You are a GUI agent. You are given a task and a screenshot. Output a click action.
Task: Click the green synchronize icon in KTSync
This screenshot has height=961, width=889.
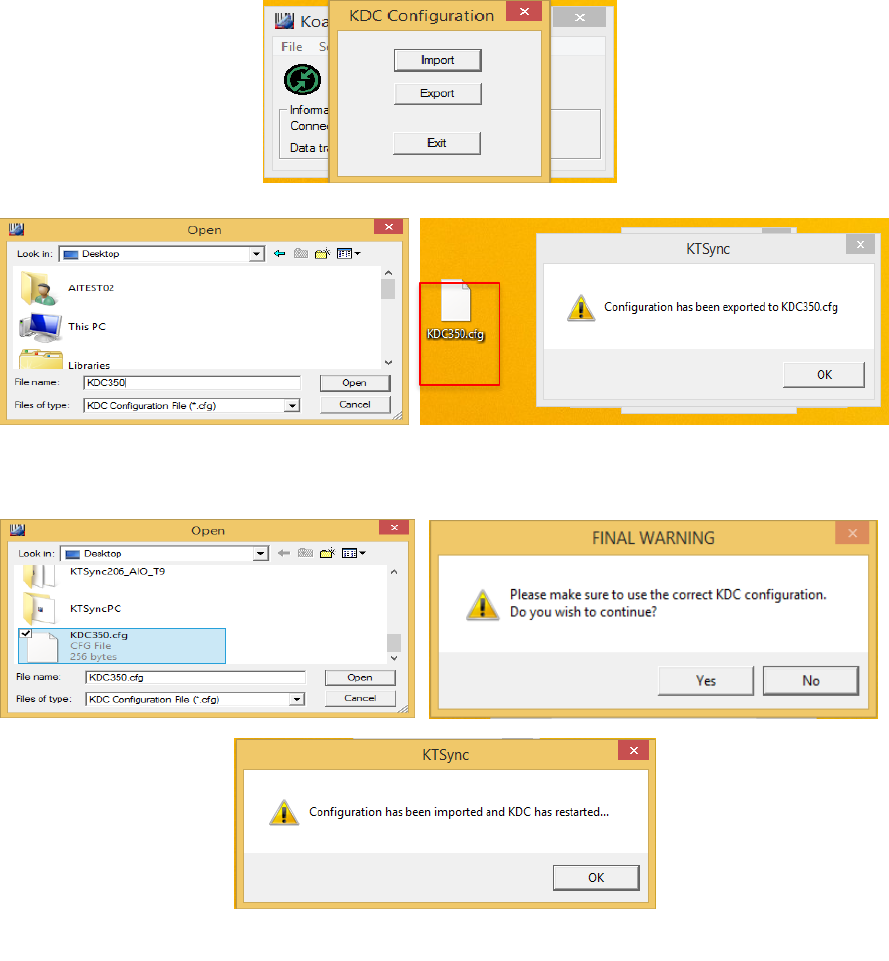(302, 79)
